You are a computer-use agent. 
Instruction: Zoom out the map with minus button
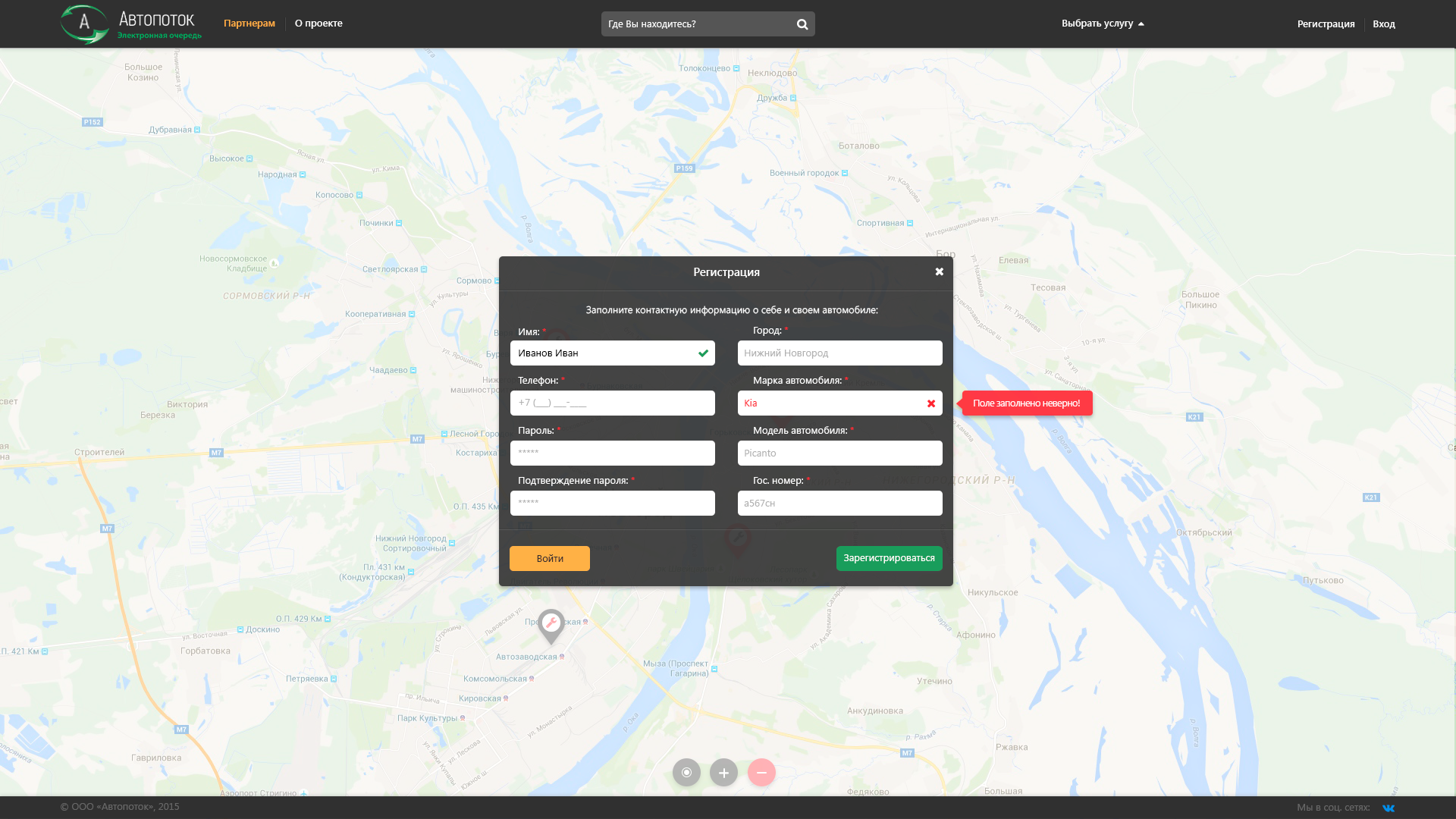click(x=761, y=772)
